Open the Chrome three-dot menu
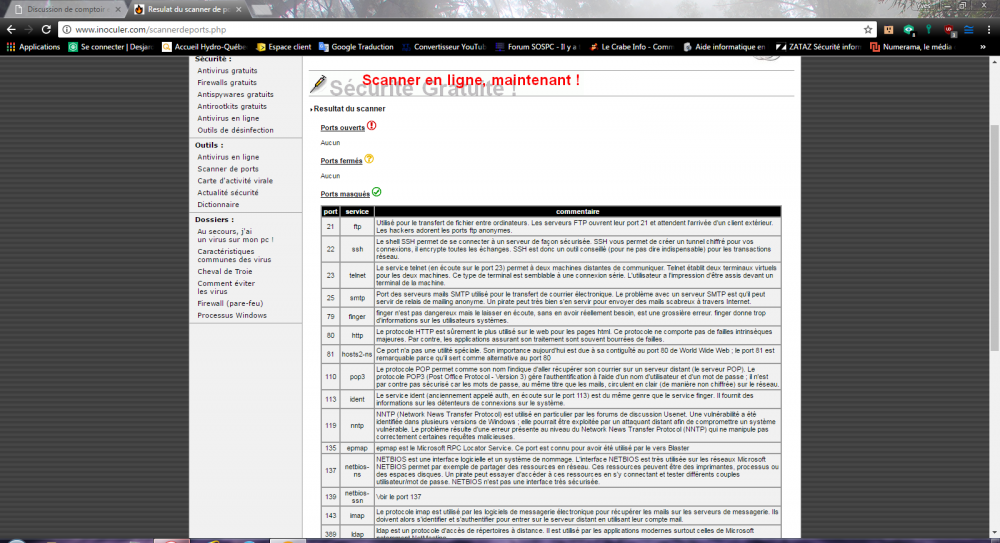Viewport: 1000px width, 543px height. tap(989, 29)
